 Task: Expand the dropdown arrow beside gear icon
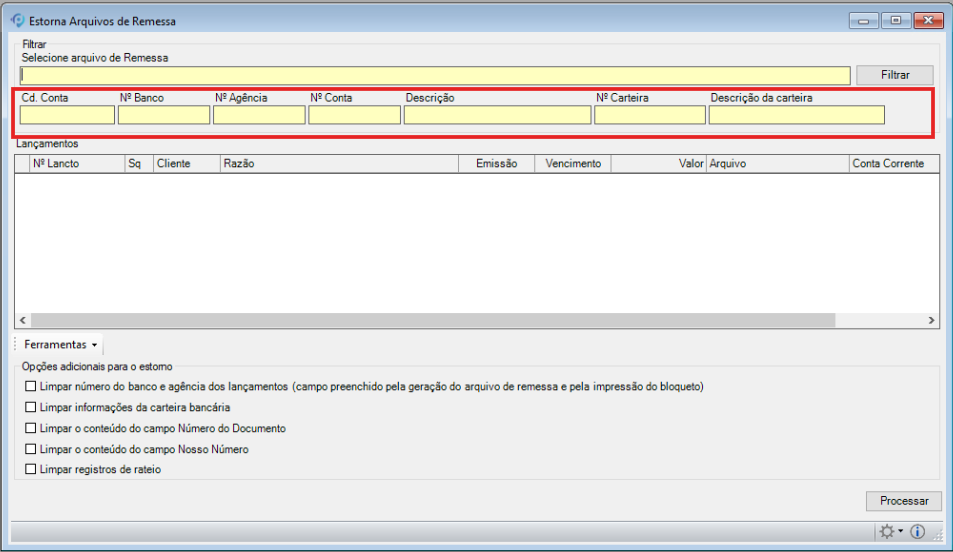point(901,532)
